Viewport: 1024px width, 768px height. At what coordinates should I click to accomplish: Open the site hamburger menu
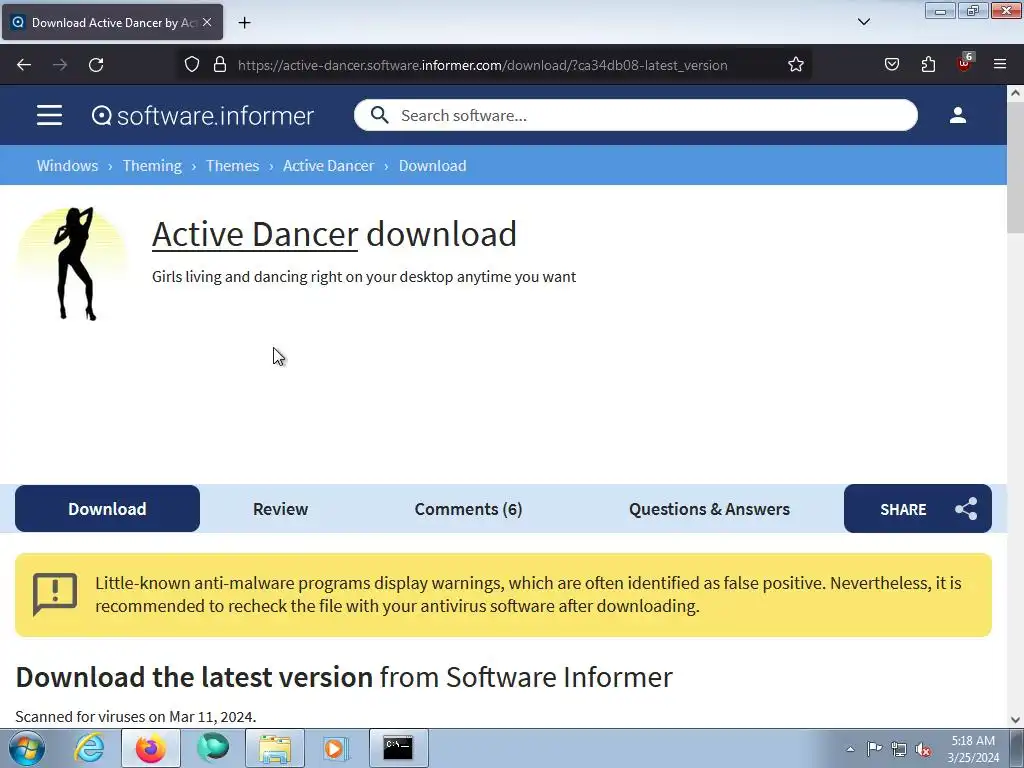pos(50,116)
